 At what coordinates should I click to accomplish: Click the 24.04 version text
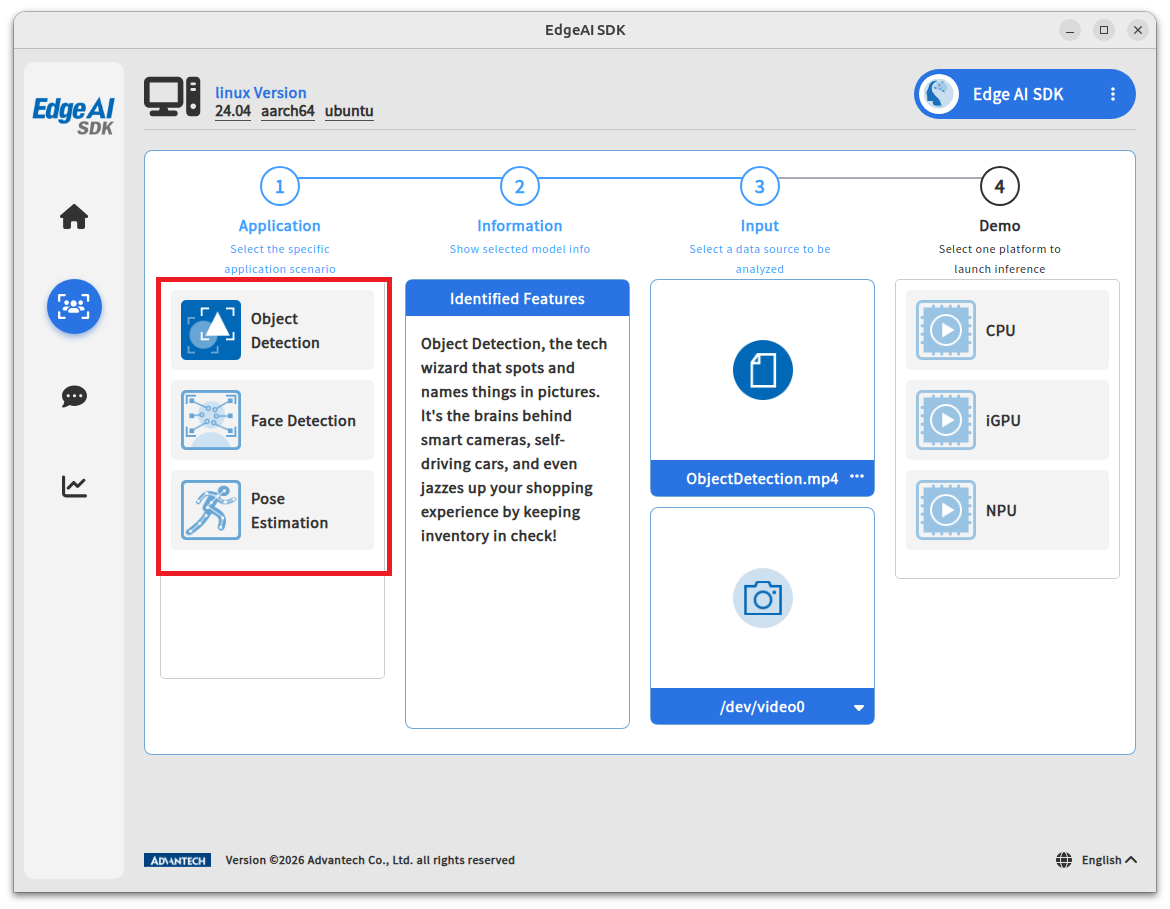233,111
